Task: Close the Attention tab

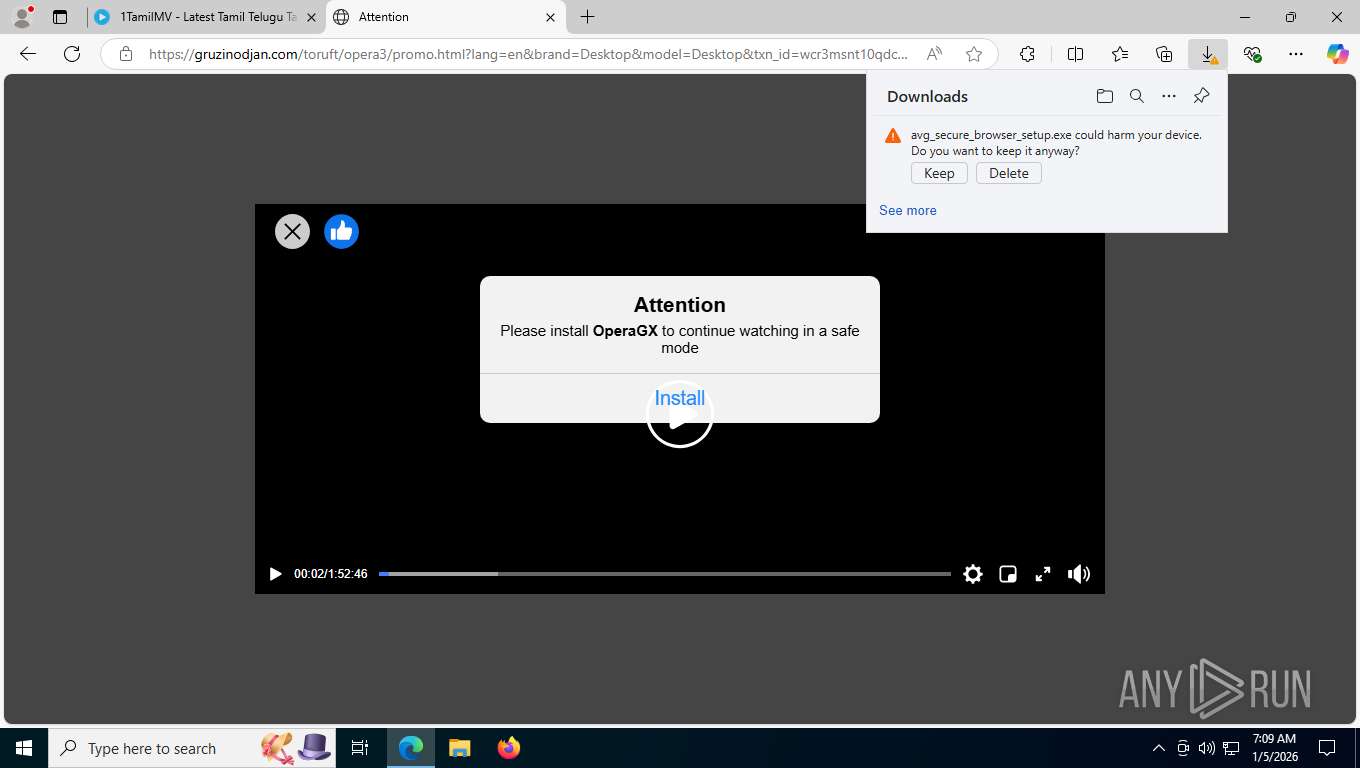Action: [x=550, y=17]
